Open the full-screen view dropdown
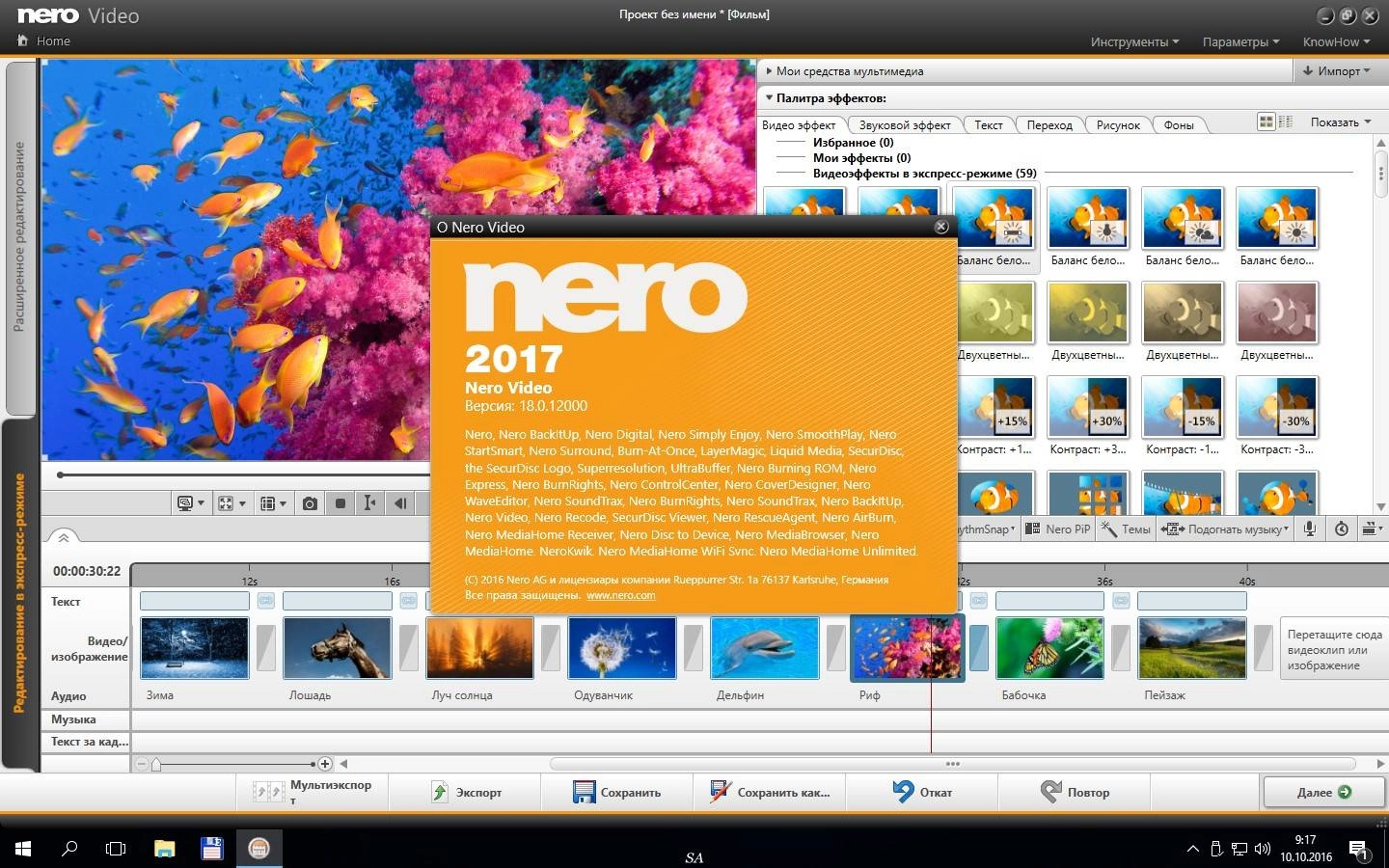 231,503
